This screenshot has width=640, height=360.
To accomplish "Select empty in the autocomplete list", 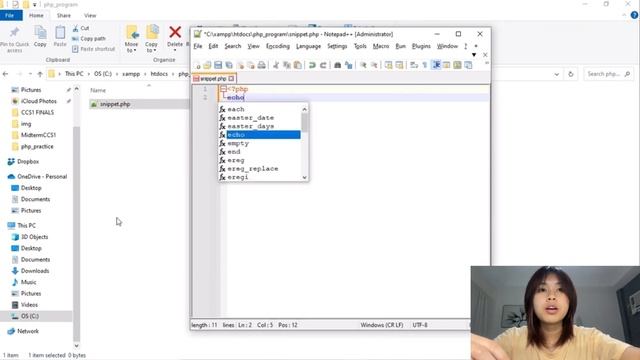I will click(x=260, y=143).
